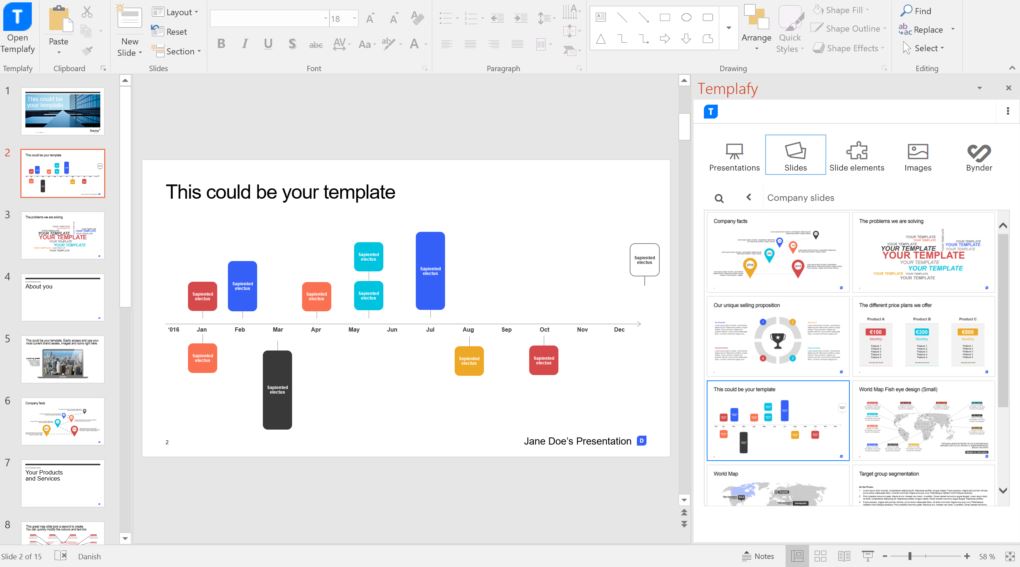
Task: Click Jane Doe's Presentation footer text
Action: pyautogui.click(x=578, y=441)
